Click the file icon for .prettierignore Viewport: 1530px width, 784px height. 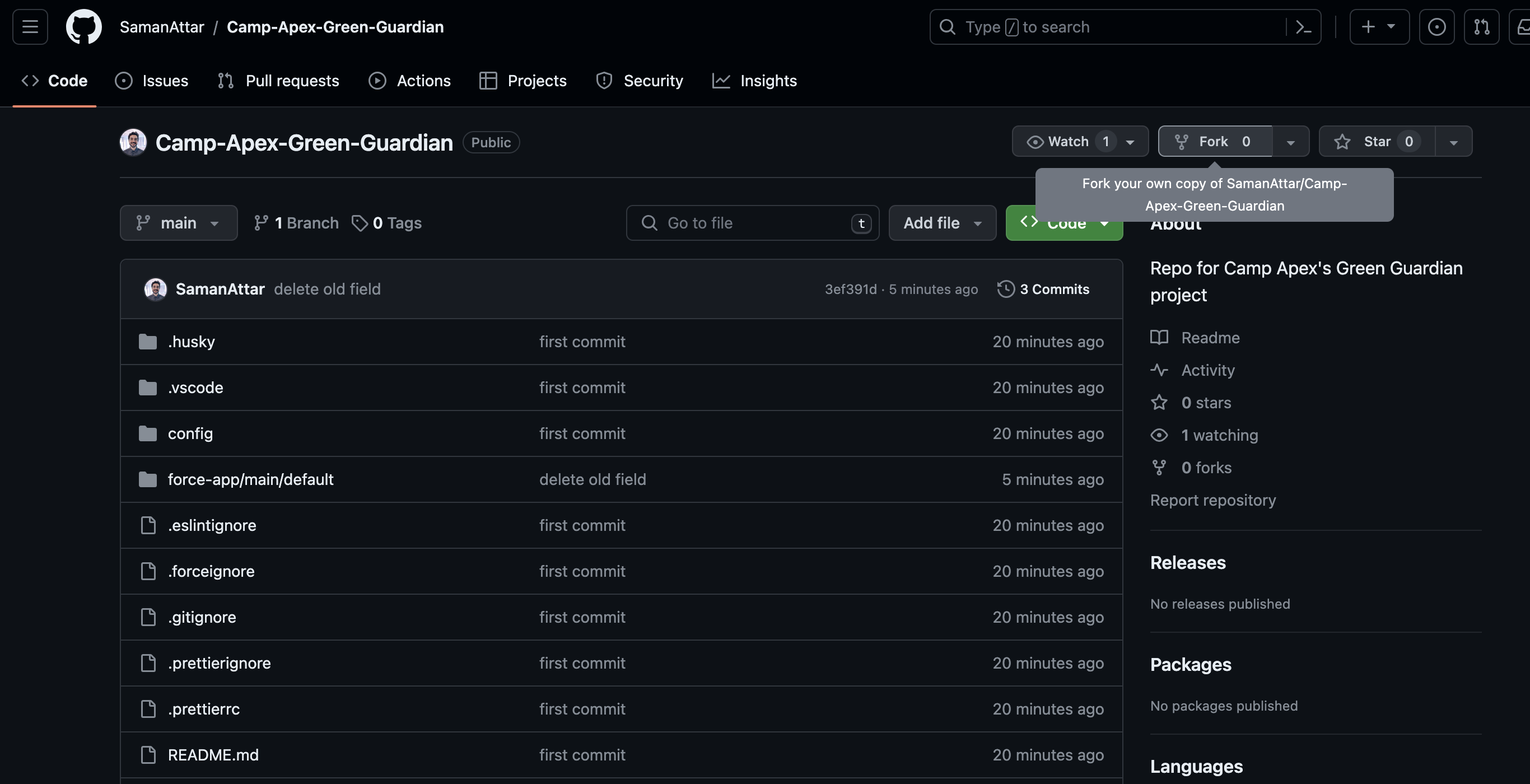tap(148, 663)
